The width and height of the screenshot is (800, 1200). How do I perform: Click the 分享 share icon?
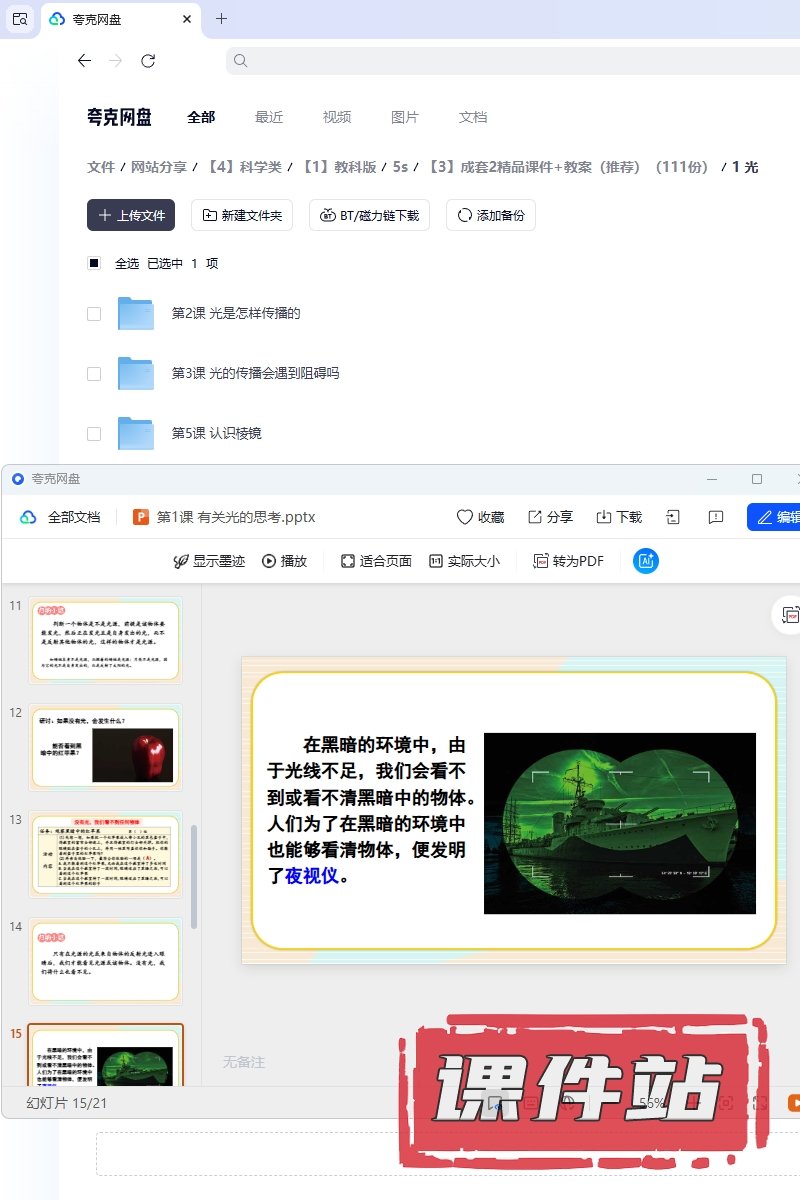[x=535, y=517]
